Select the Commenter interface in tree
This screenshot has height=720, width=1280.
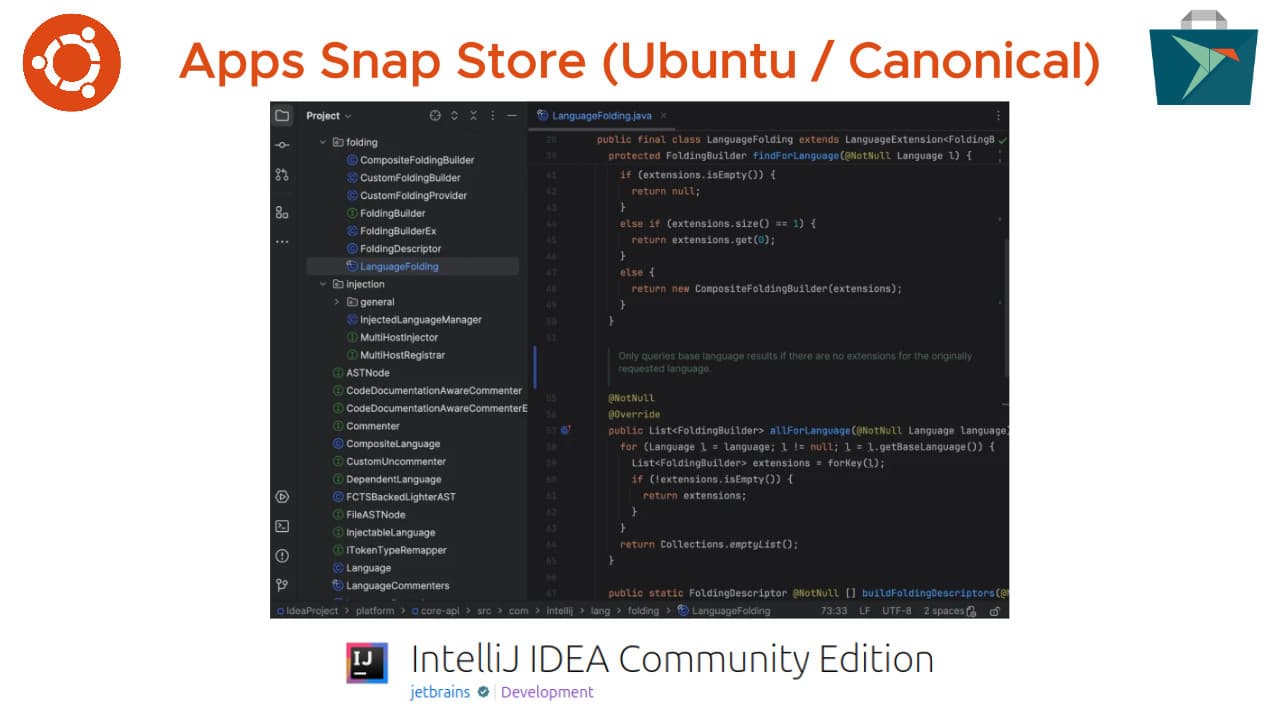365,426
